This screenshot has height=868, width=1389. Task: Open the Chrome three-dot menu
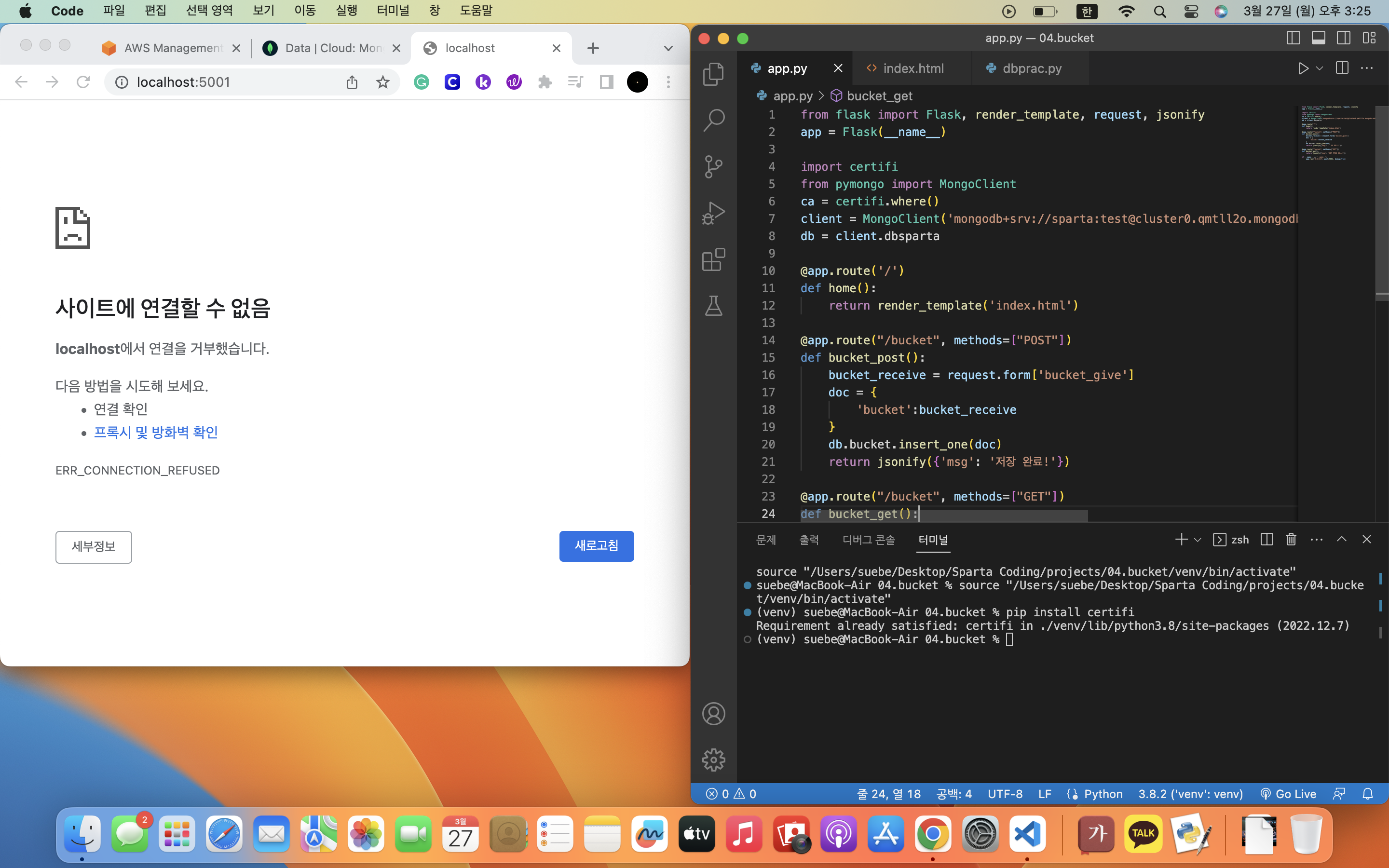tap(668, 82)
